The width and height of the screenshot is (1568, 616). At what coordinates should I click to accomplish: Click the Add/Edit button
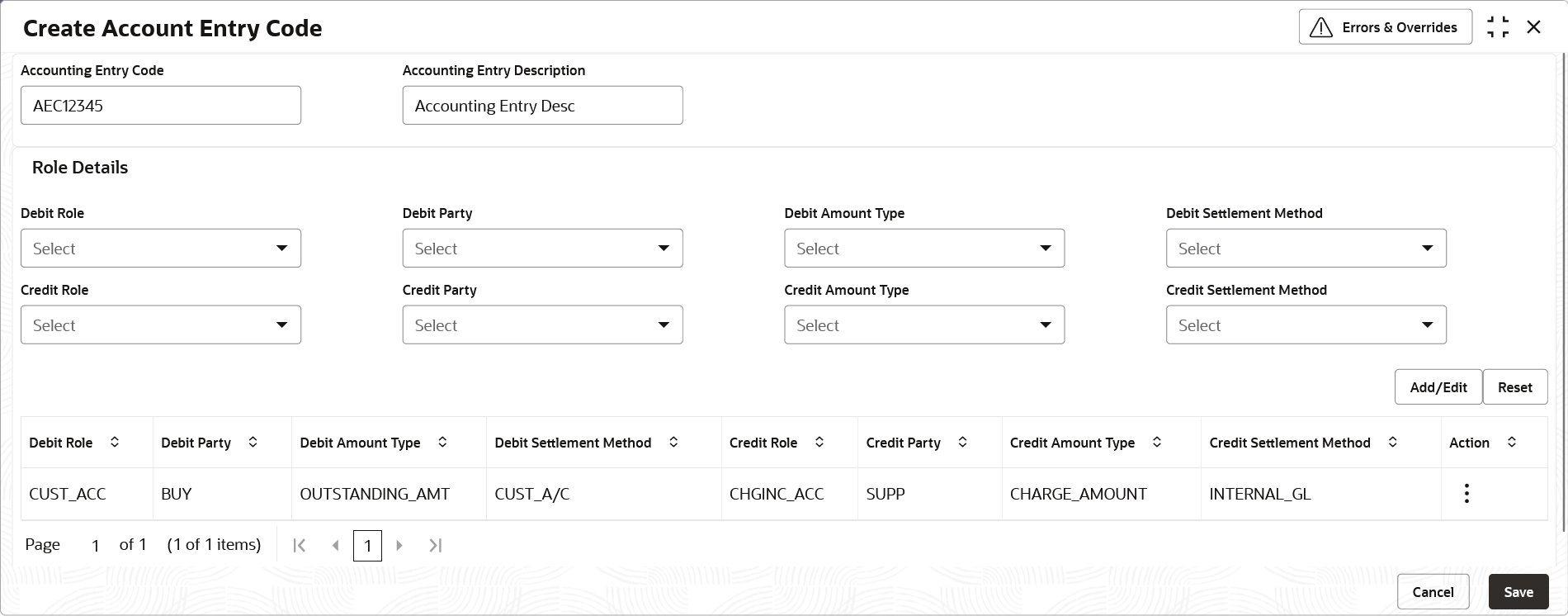[1438, 387]
